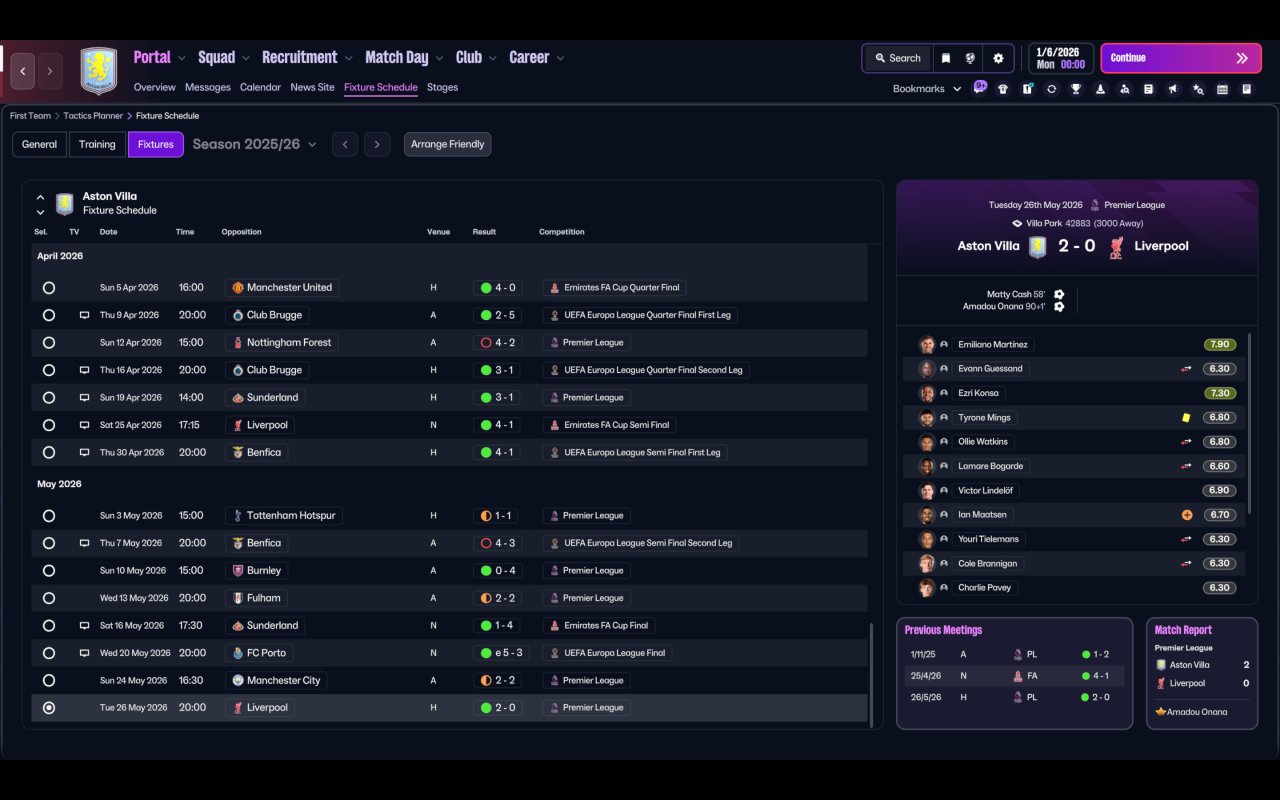Open the 25/4/26 previous meeting row
Screen dimensions: 1280x800
1014,676
